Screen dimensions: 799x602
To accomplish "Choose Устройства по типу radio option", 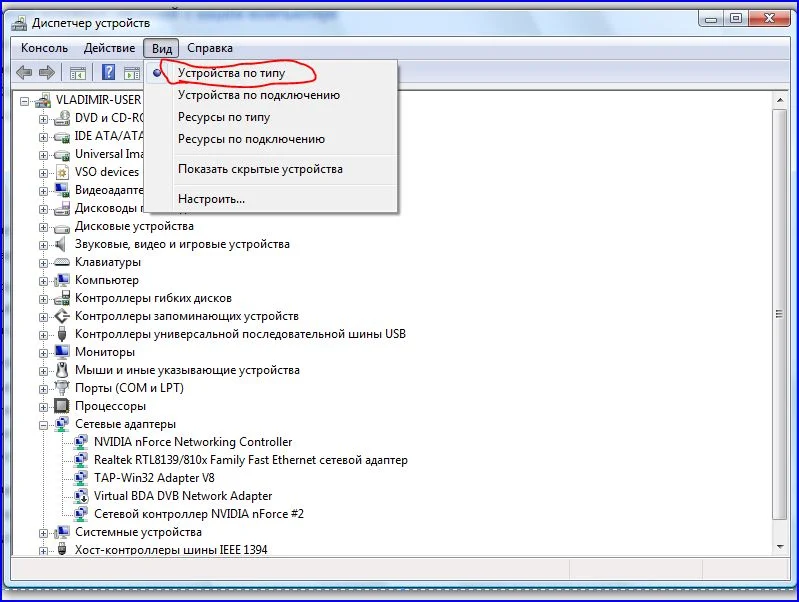I will click(271, 73).
